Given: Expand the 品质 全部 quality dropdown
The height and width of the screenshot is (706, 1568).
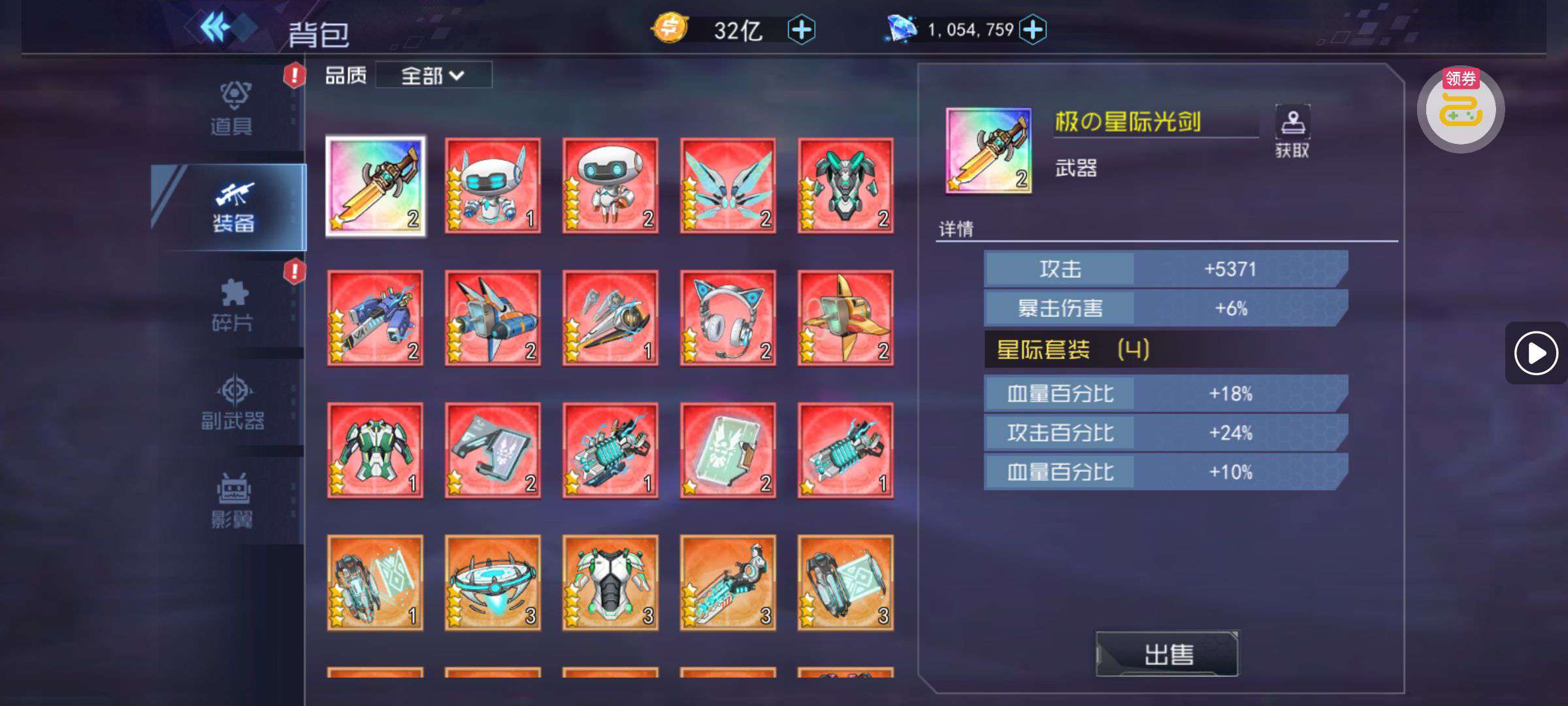Looking at the screenshot, I should [433, 76].
